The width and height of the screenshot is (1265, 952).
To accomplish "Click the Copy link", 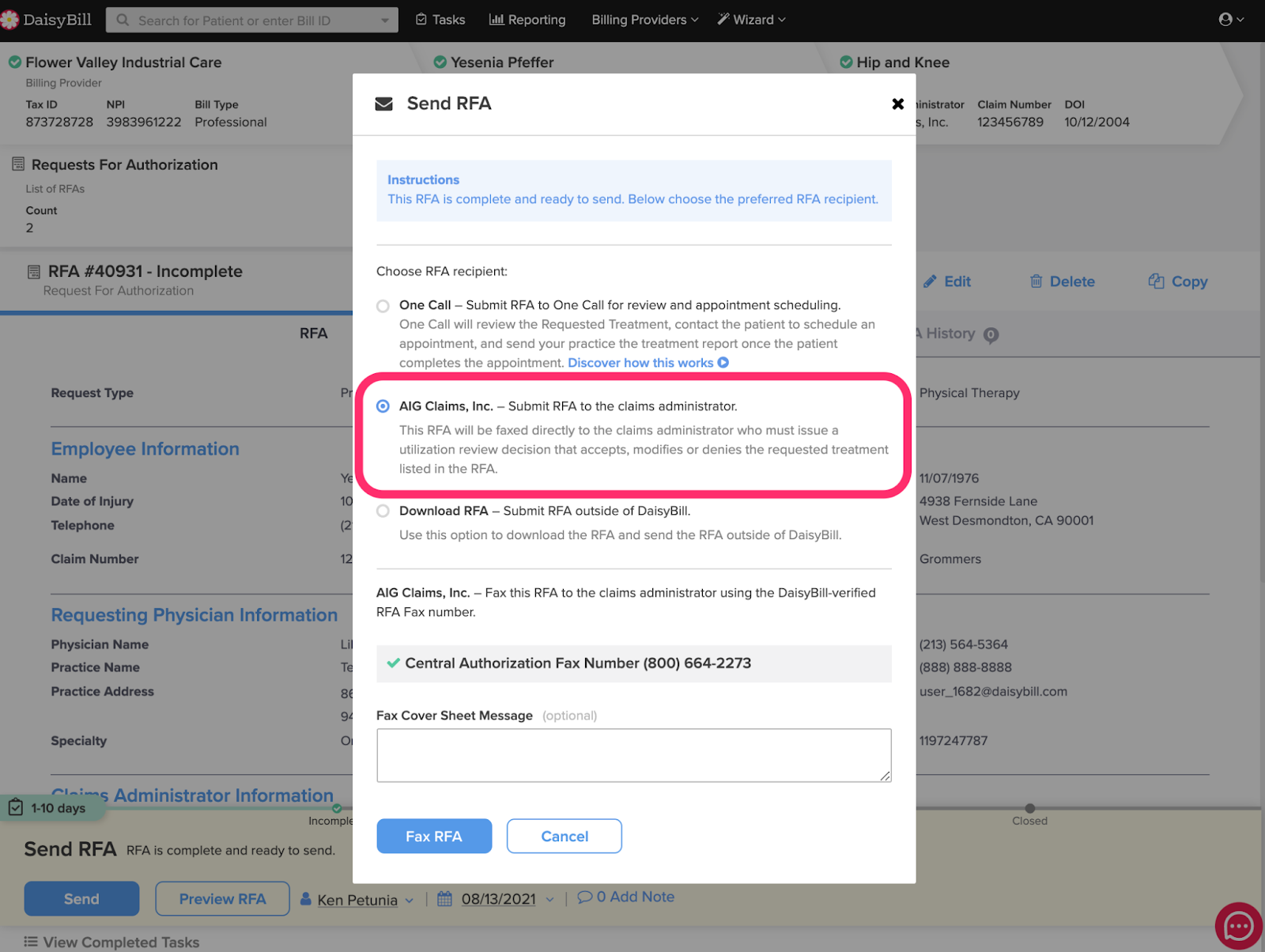I will point(1178,281).
